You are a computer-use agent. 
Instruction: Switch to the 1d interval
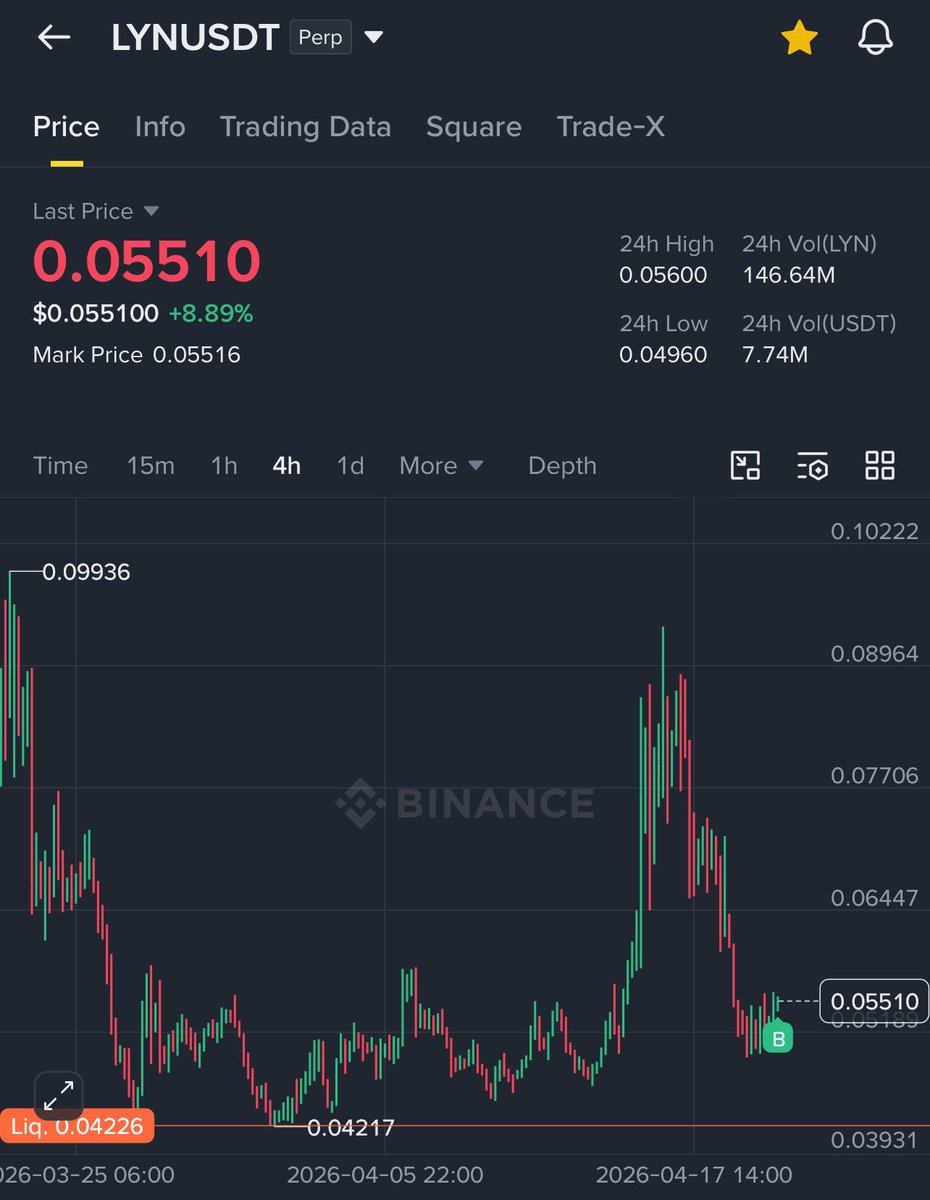pos(350,466)
